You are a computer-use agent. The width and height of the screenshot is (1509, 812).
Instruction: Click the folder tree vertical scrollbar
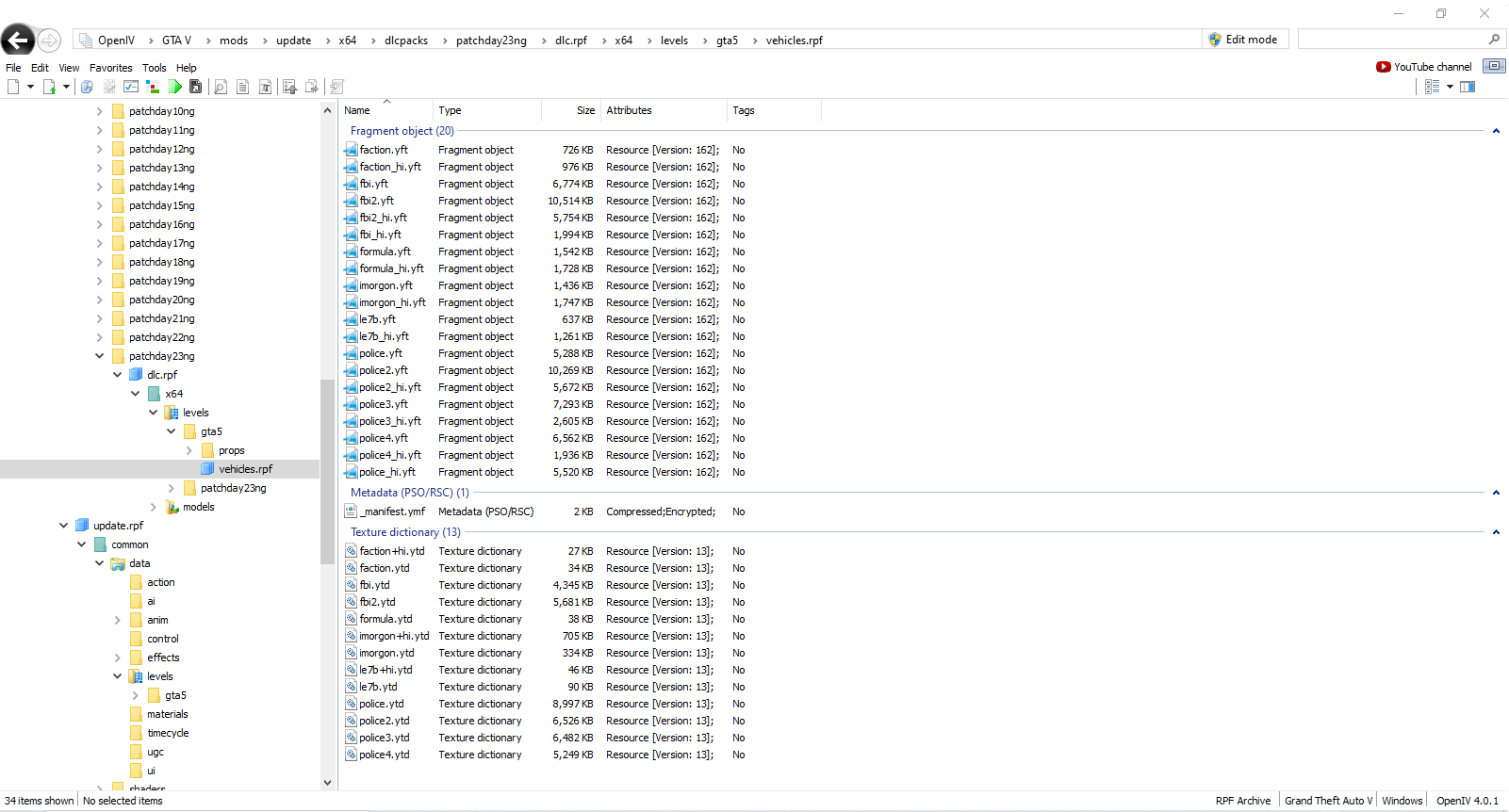coord(327,471)
